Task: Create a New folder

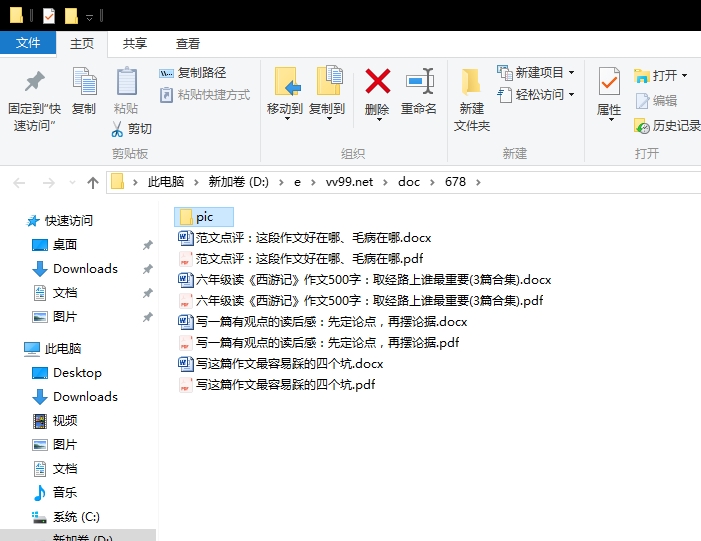Action: pyautogui.click(x=471, y=99)
